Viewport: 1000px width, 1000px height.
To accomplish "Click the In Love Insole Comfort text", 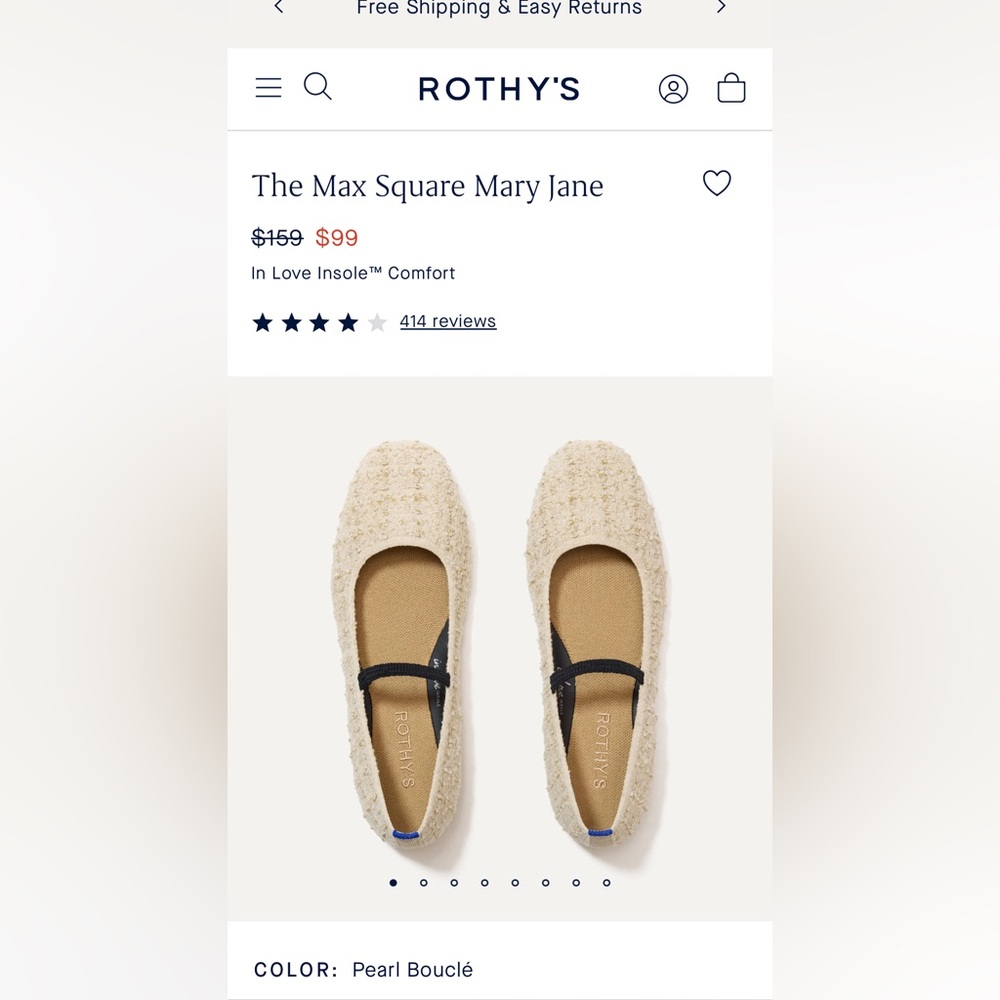I will point(352,272).
